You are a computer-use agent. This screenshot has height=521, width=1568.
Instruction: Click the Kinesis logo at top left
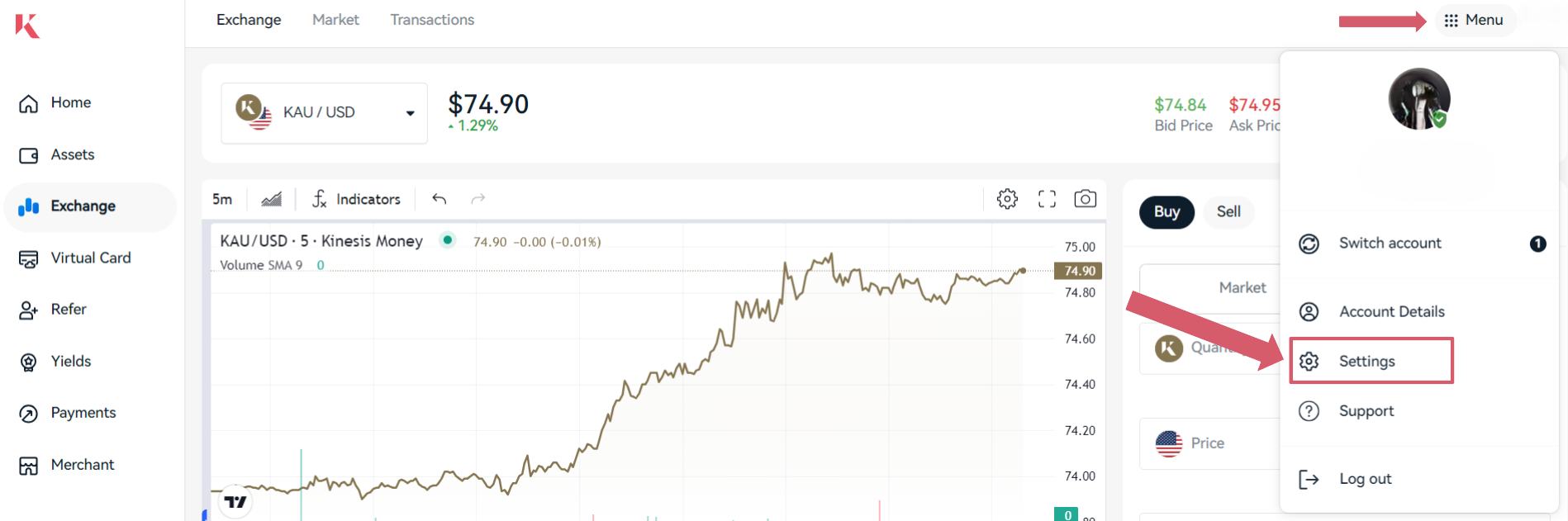coord(27,26)
